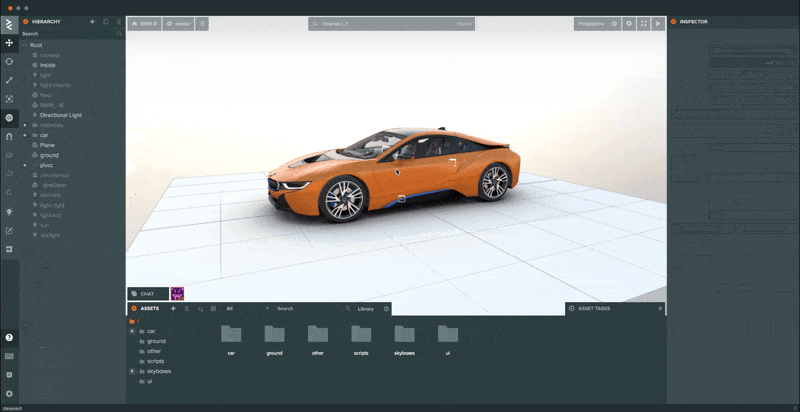Expand the skyboxes folder in assets tree

click(x=132, y=371)
